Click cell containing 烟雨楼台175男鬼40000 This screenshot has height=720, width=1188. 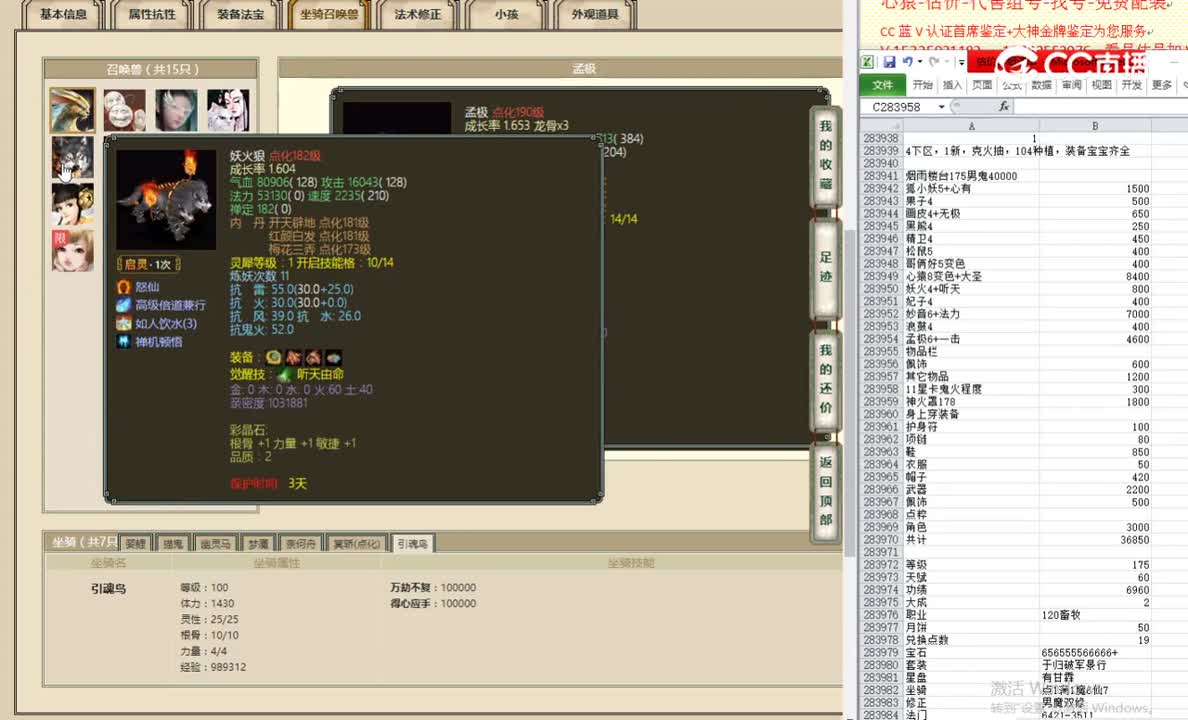(971, 176)
